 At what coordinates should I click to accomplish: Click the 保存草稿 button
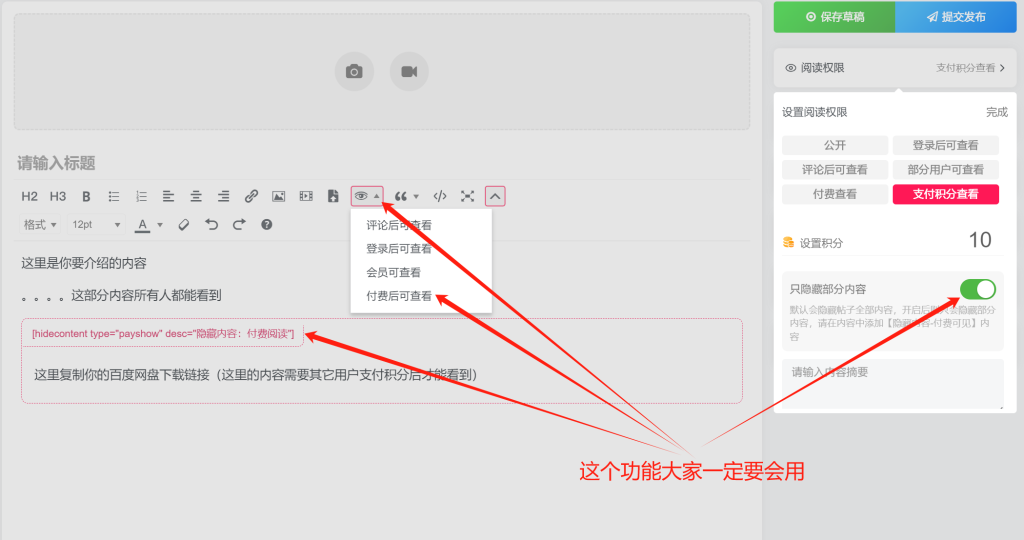click(834, 17)
